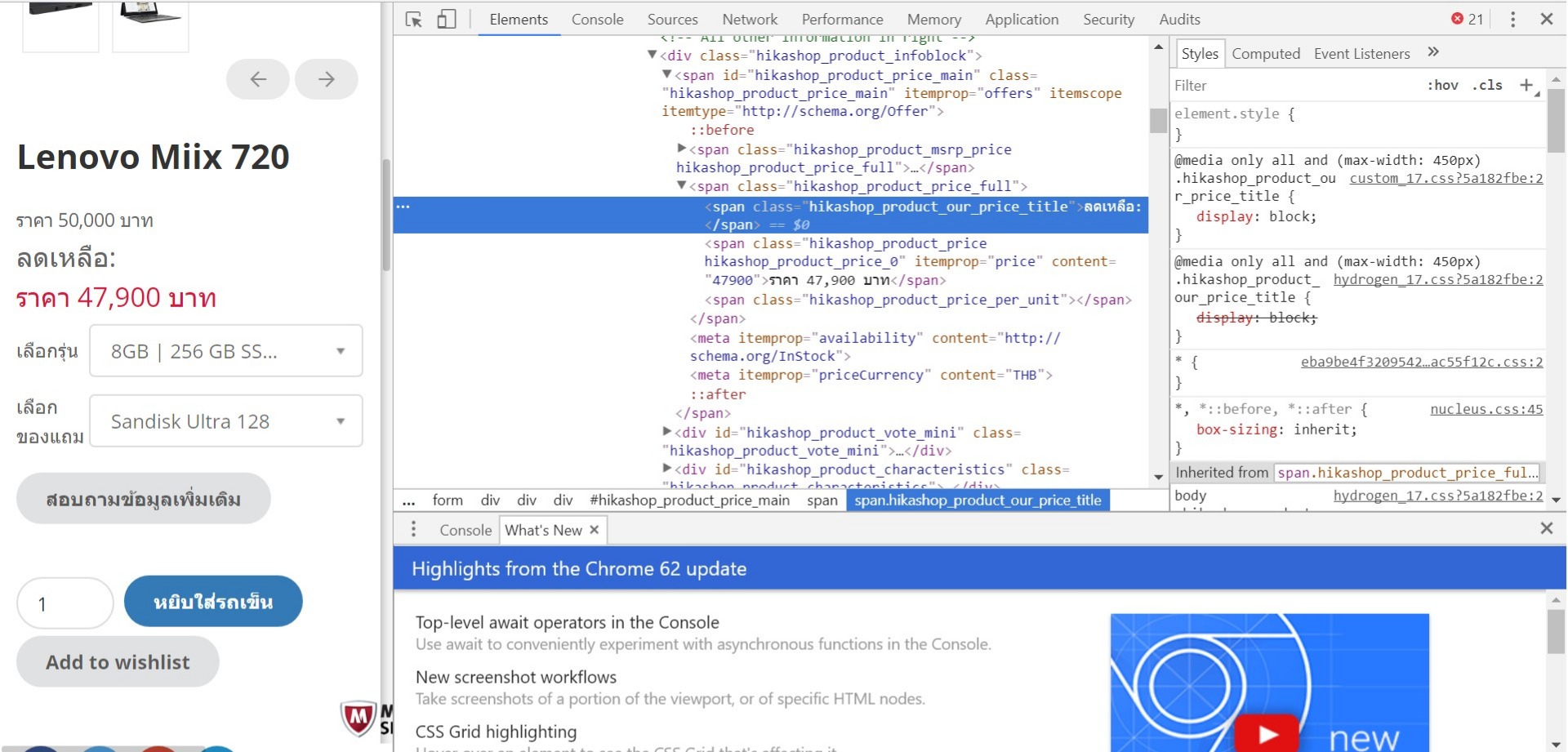Add new style rule plus icon

click(1526, 85)
